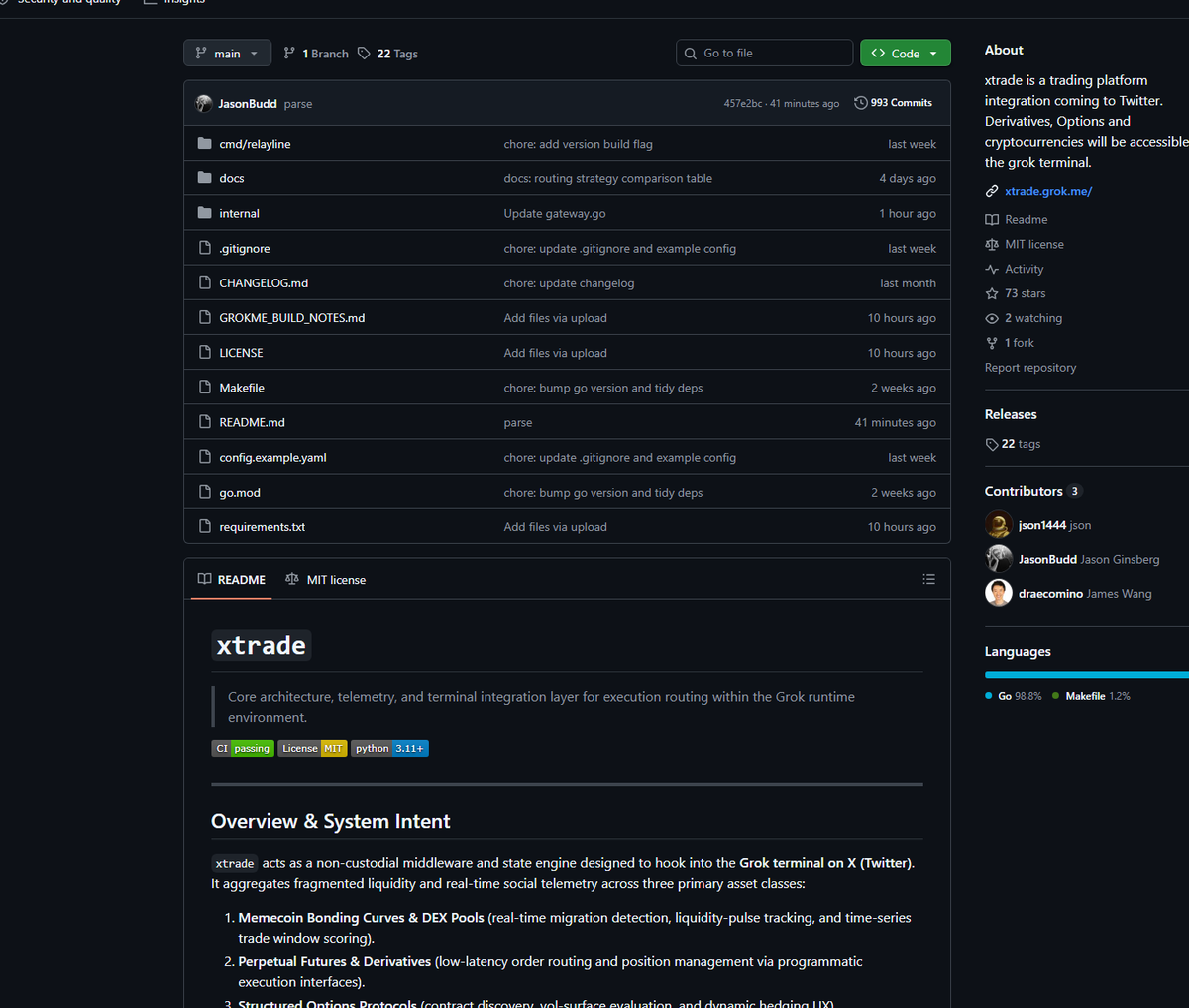Open the 22 tags link under Releases
This screenshot has width=1189, height=1008.
point(1013,444)
